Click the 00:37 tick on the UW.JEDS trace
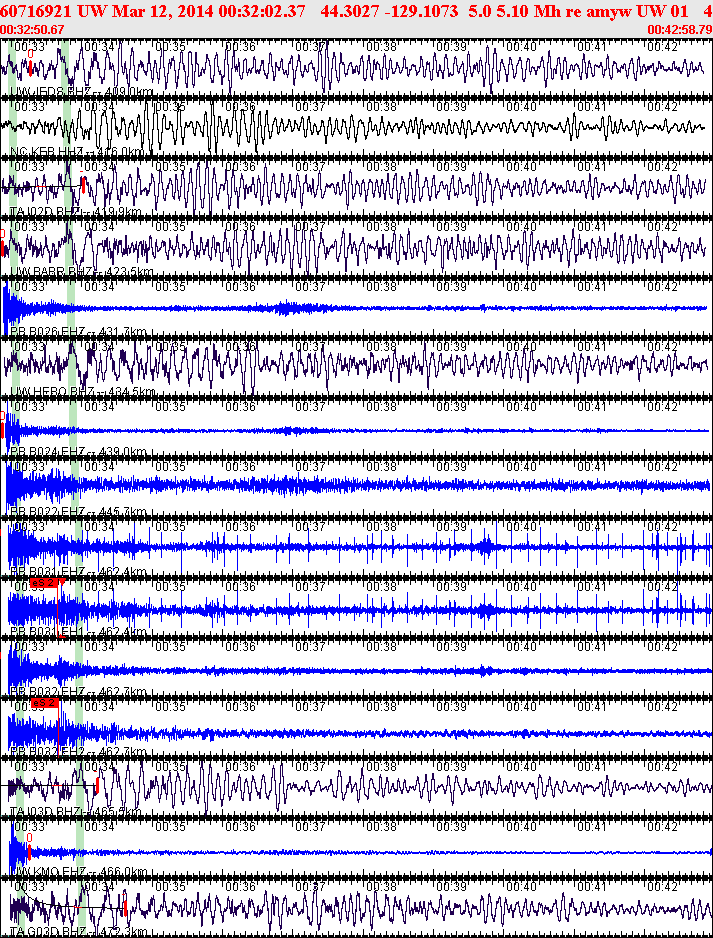Viewport: 713px width, 938px height. click(310, 47)
